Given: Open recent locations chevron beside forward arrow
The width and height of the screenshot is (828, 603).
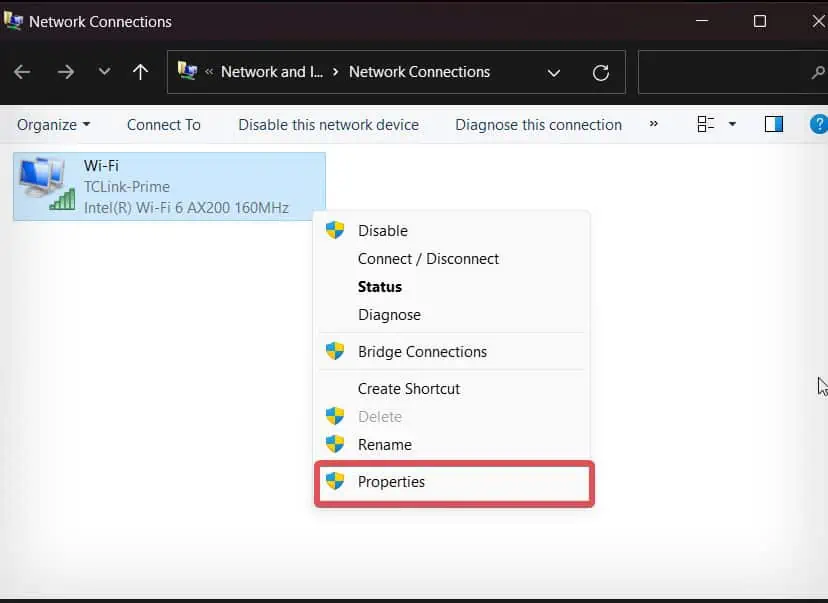Looking at the screenshot, I should 105,71.
